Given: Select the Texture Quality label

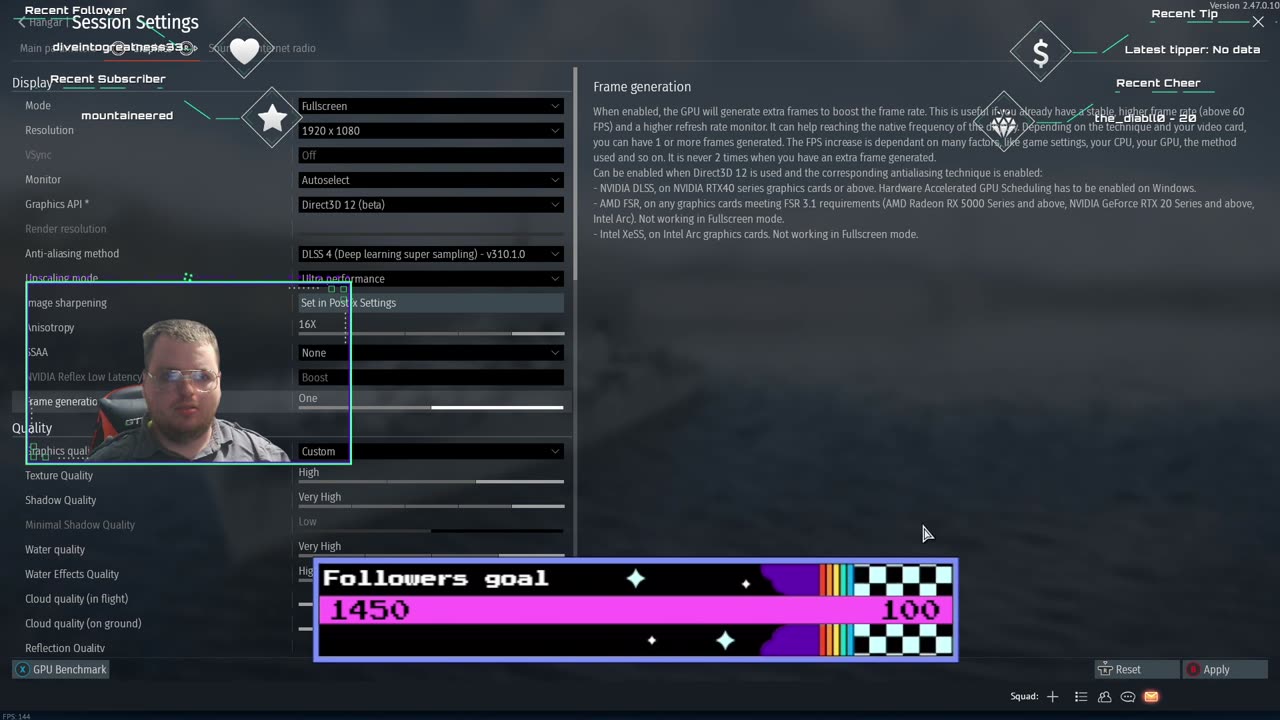Looking at the screenshot, I should pos(59,476).
